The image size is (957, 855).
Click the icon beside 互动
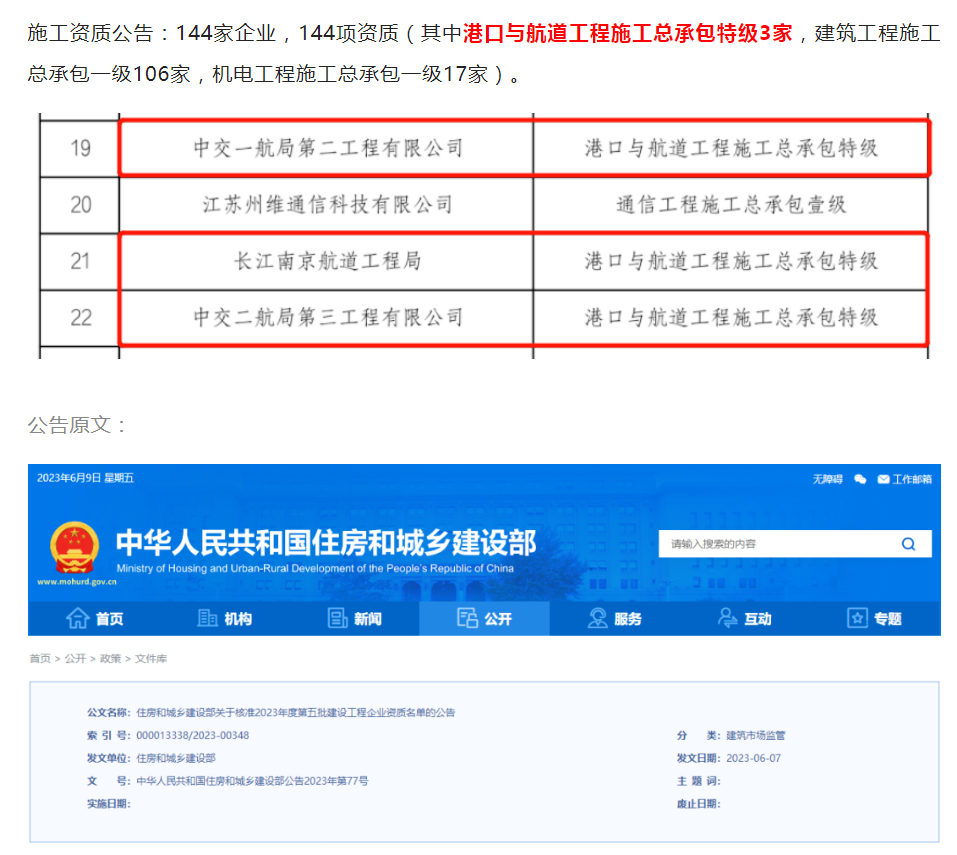click(727, 618)
